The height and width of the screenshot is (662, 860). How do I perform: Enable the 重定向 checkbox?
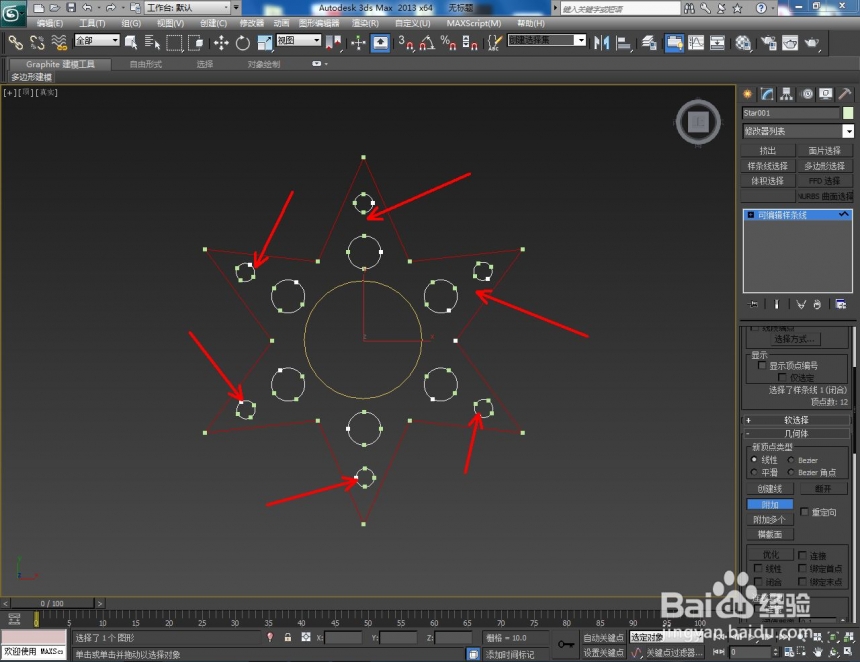pos(804,512)
